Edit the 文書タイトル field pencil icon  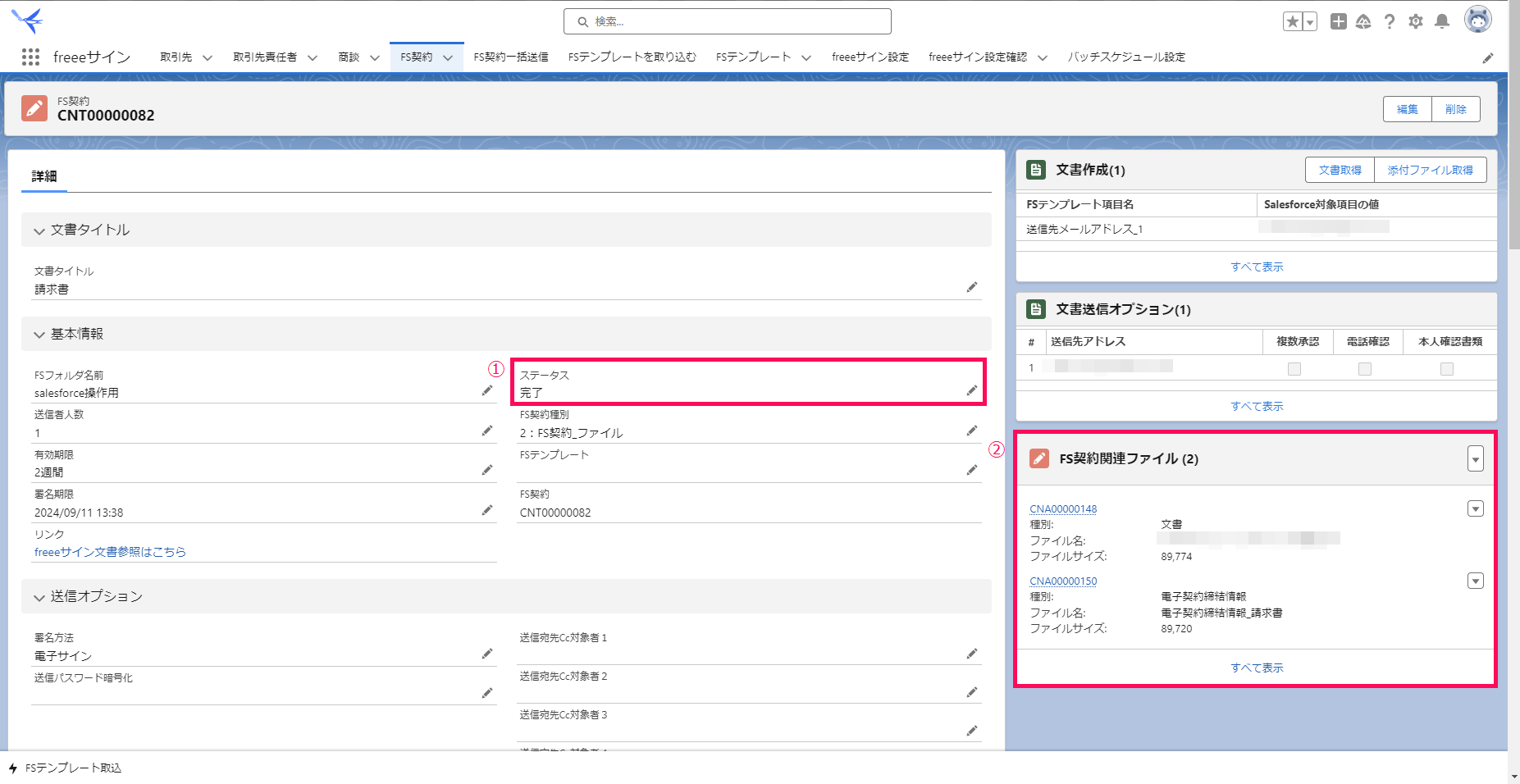[972, 287]
